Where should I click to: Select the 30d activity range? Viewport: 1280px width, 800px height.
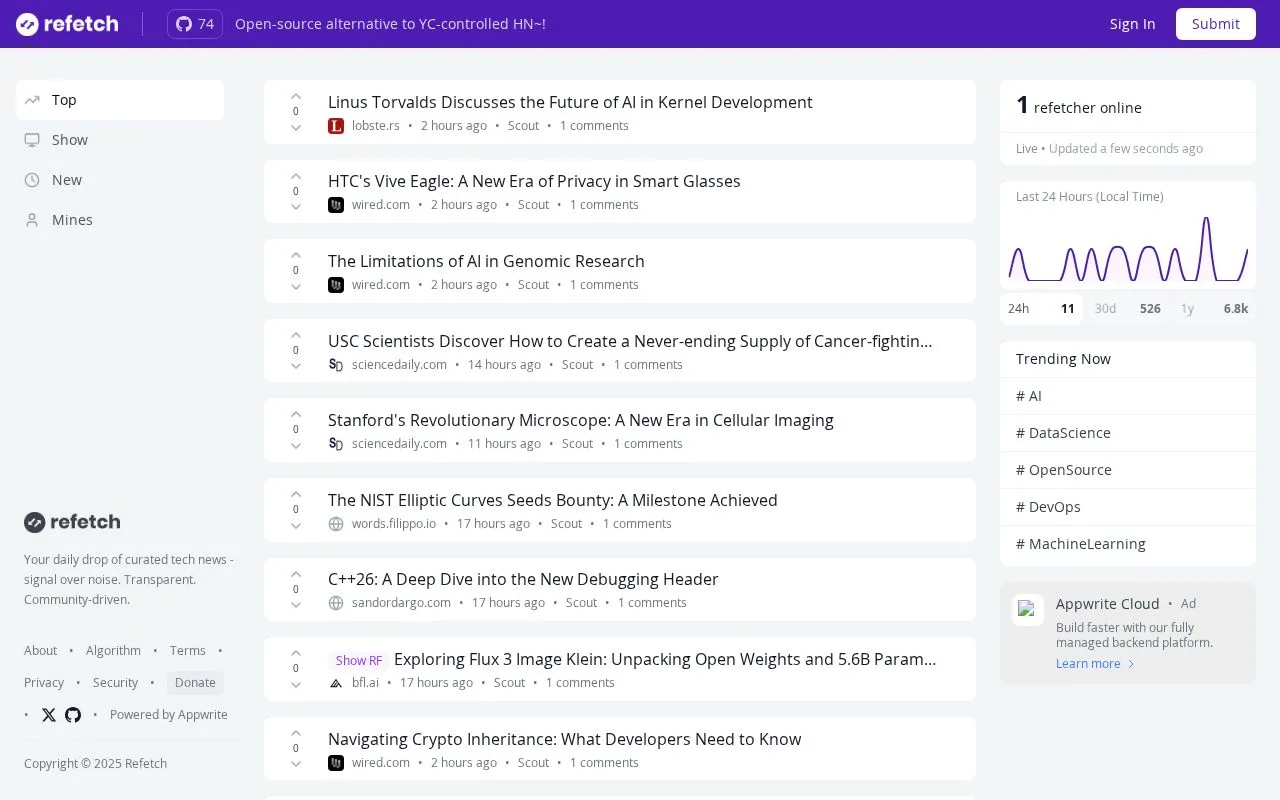(x=1128, y=309)
